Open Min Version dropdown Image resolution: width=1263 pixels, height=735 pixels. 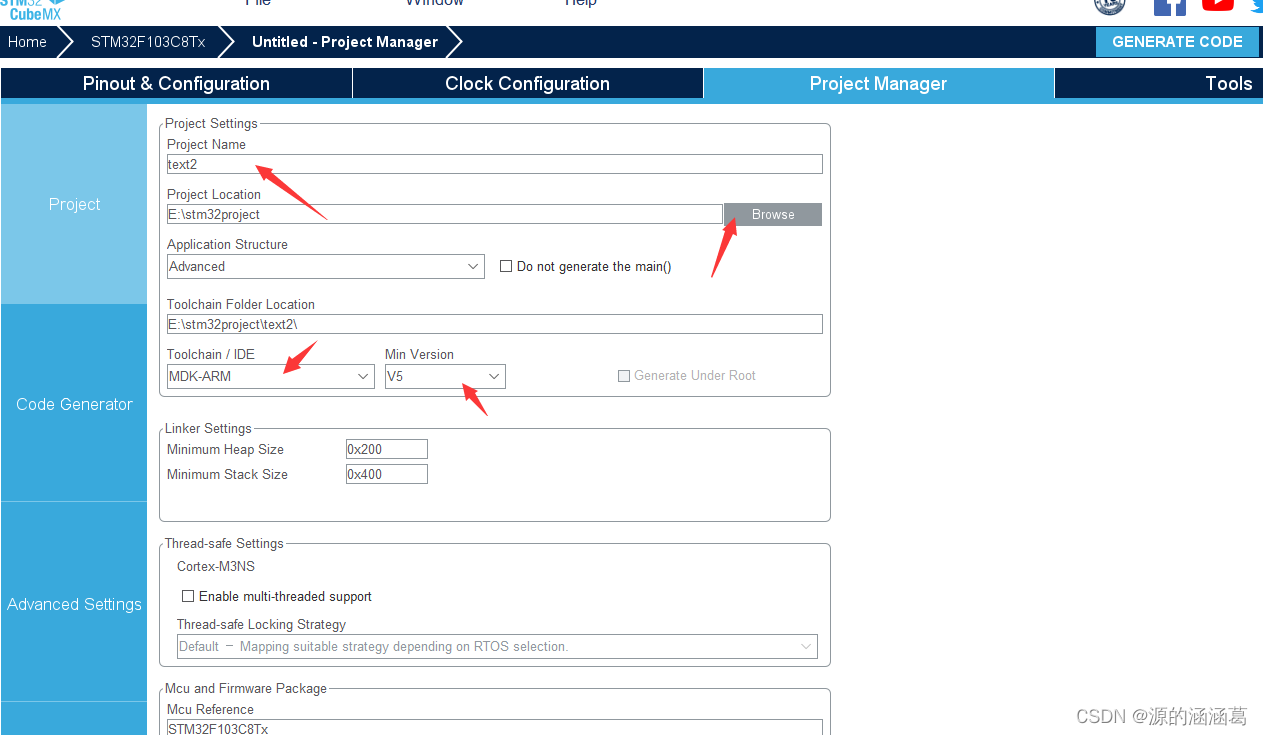click(x=445, y=377)
